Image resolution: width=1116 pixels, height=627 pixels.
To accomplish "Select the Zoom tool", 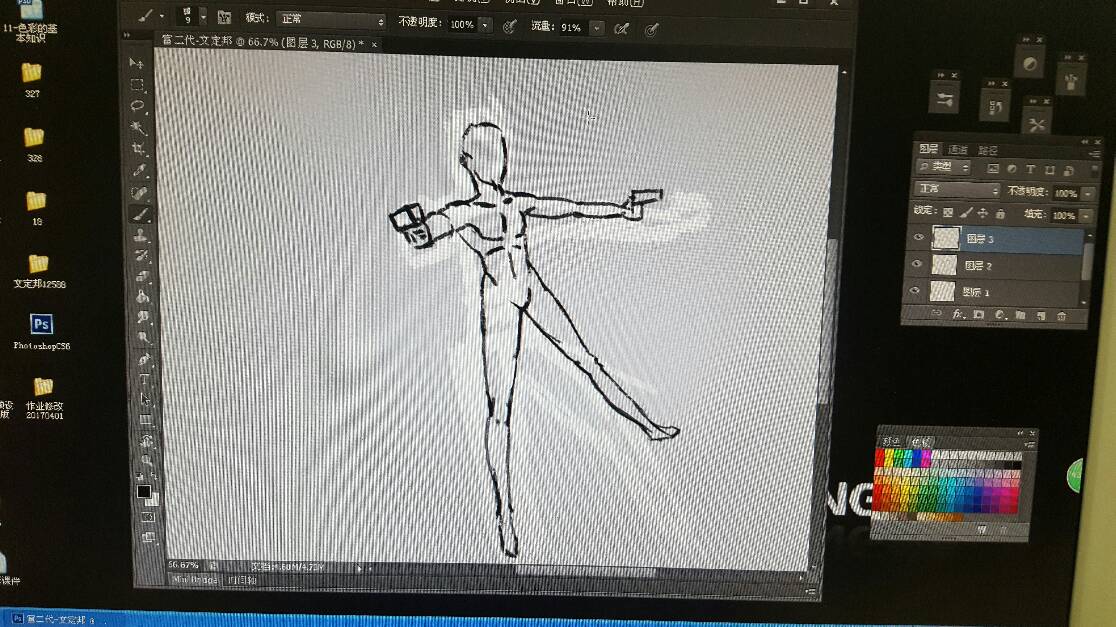I will tap(147, 460).
